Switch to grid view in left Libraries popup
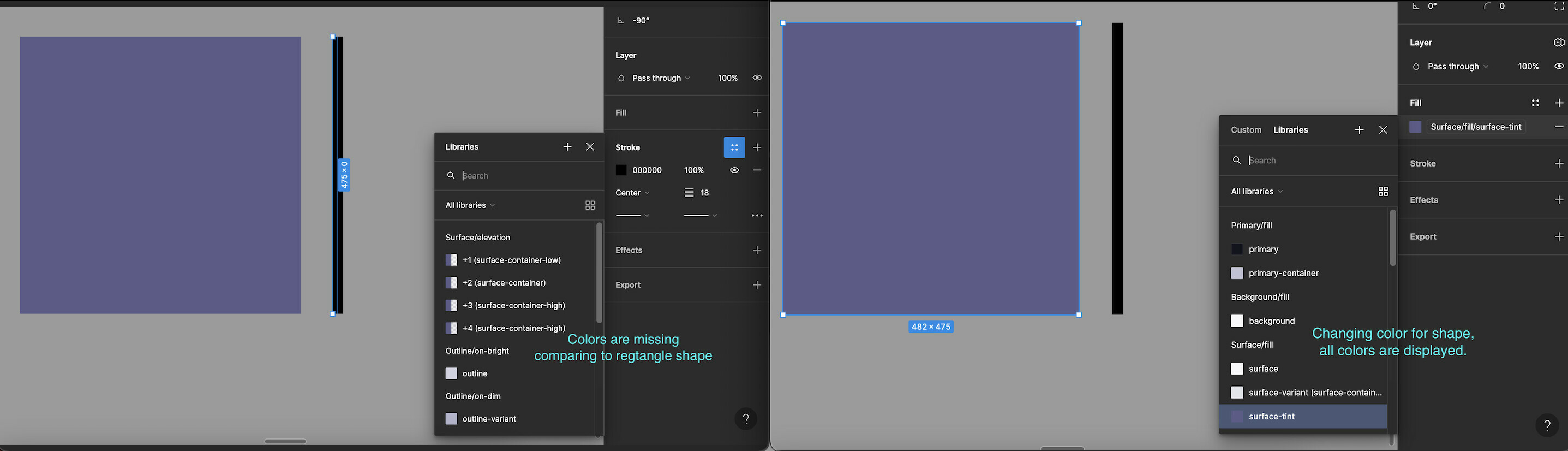Screen dimensions: 1568x451 point(589,205)
